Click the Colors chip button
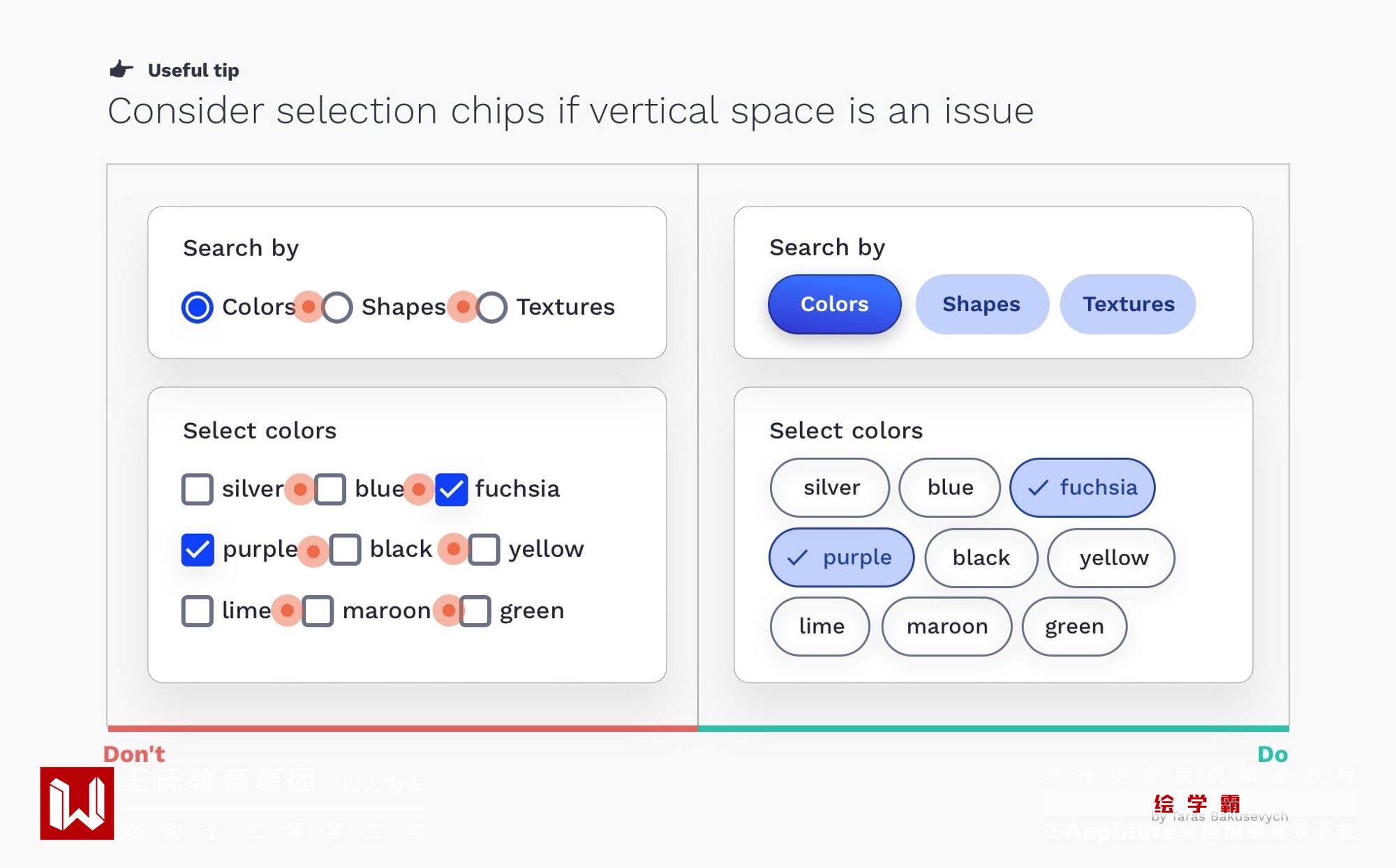 (834, 304)
